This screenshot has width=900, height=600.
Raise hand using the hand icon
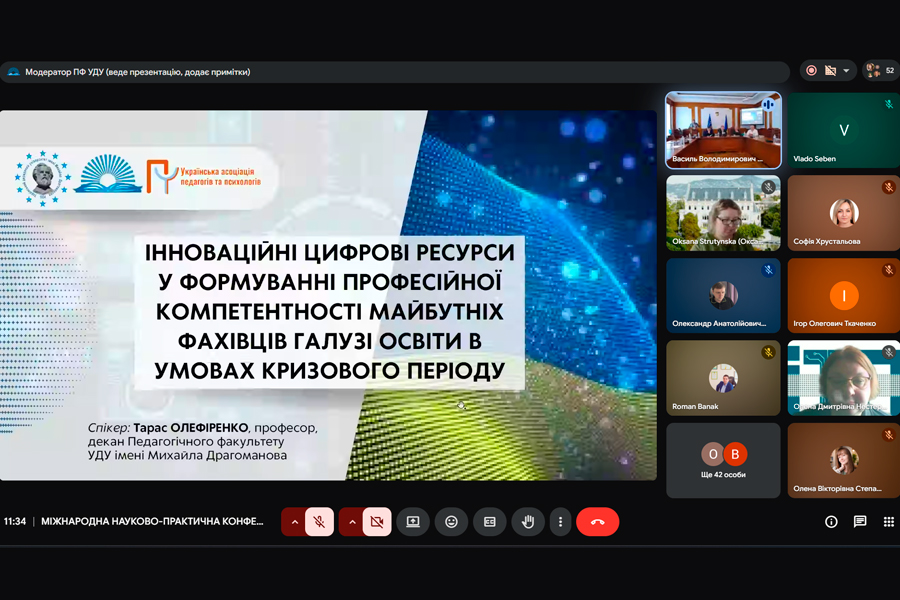click(x=527, y=522)
